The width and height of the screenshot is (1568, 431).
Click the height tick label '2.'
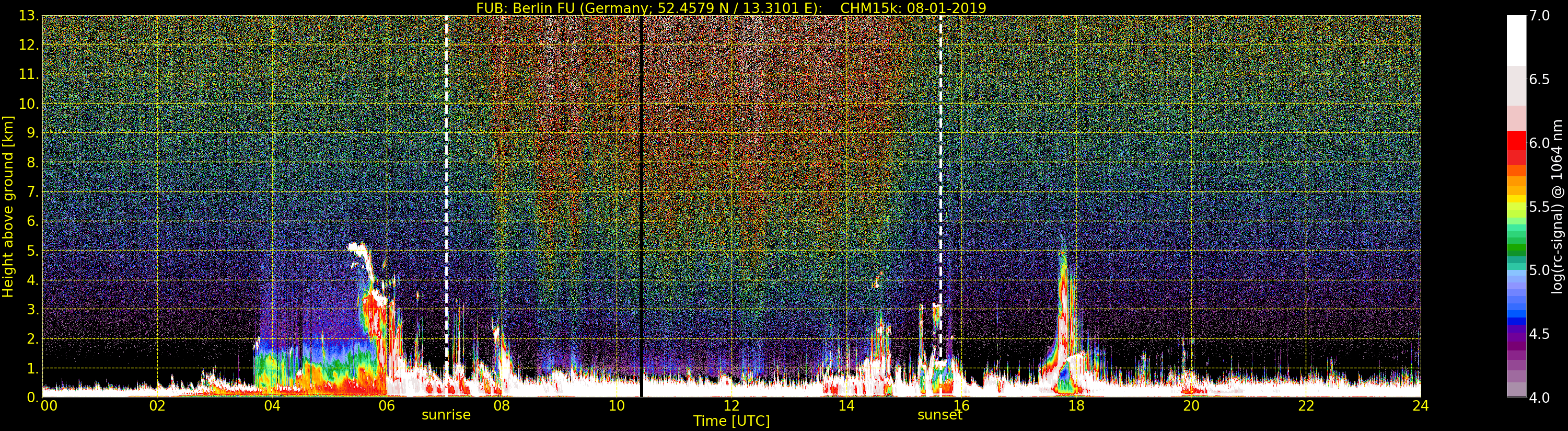(x=33, y=338)
